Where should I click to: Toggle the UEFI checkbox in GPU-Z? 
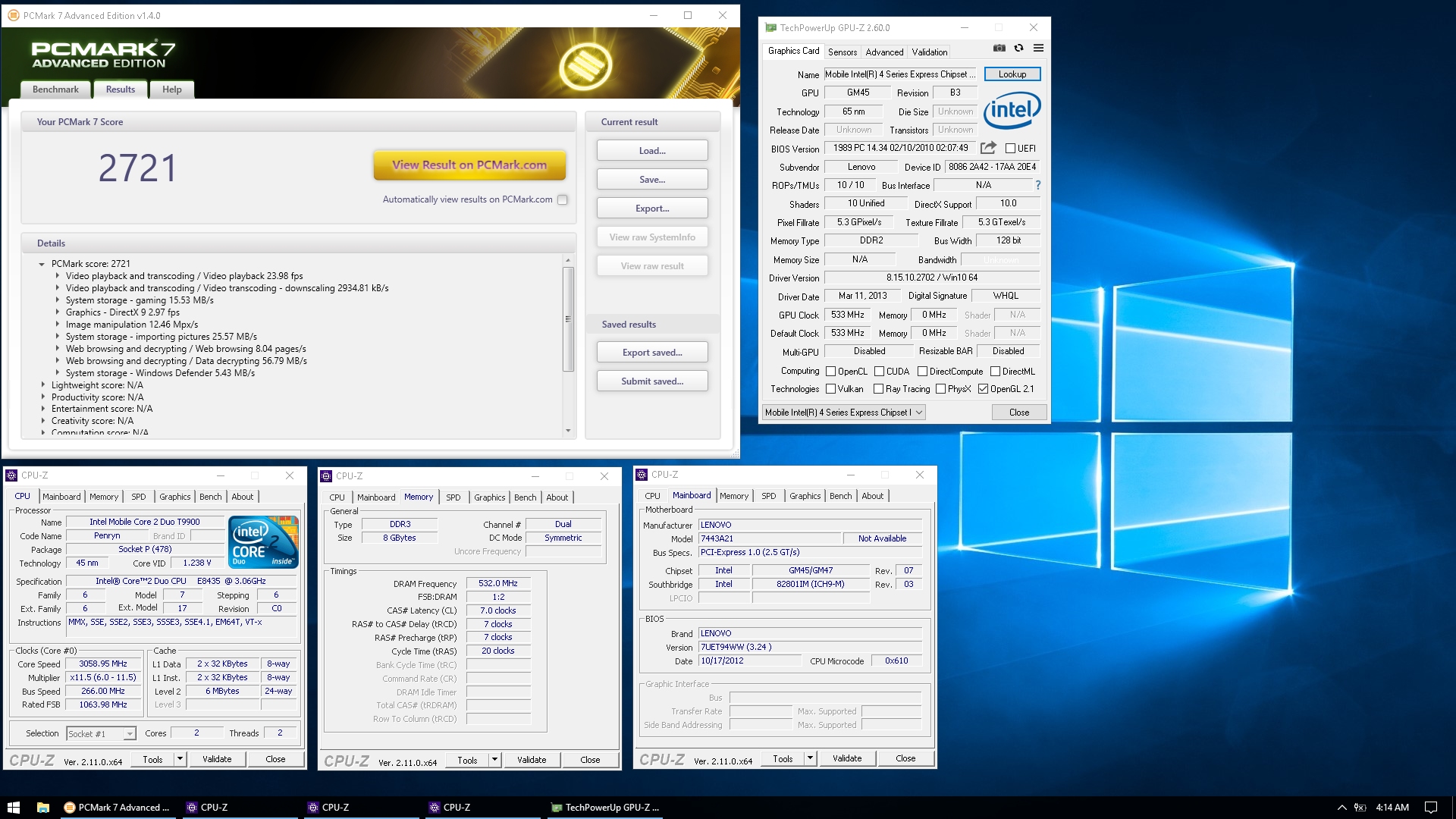coord(1010,149)
